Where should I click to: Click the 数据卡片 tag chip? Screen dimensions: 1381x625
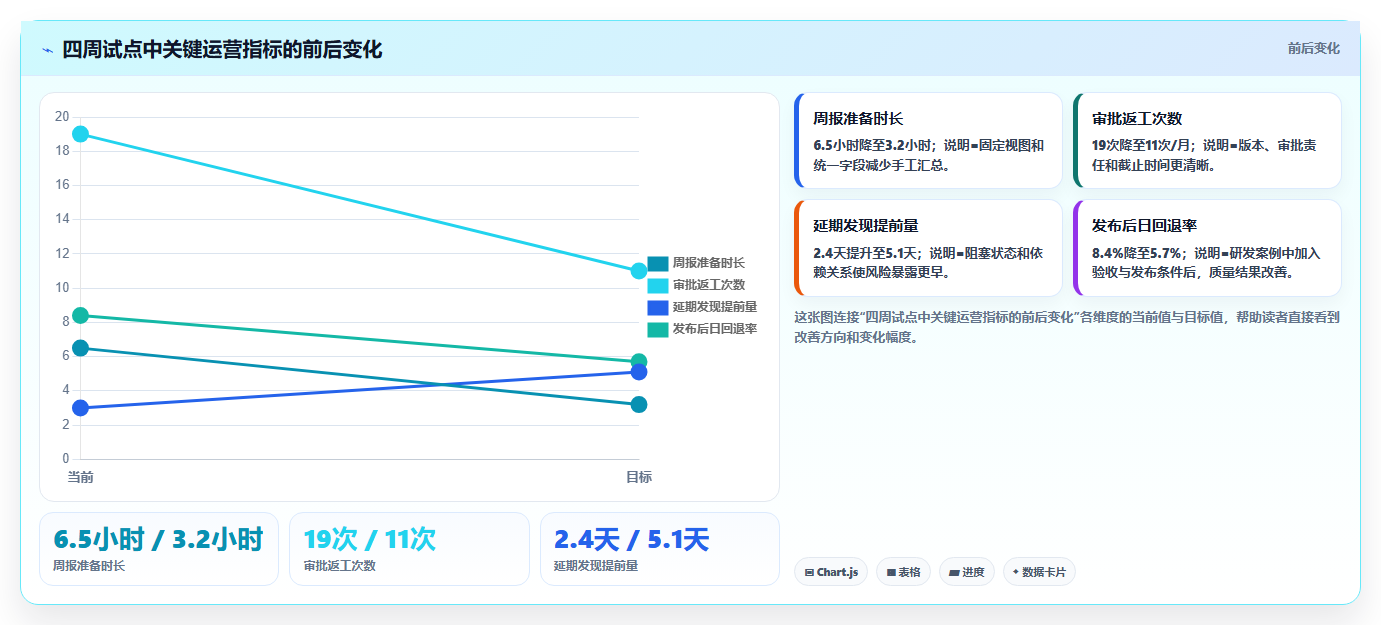1039,572
